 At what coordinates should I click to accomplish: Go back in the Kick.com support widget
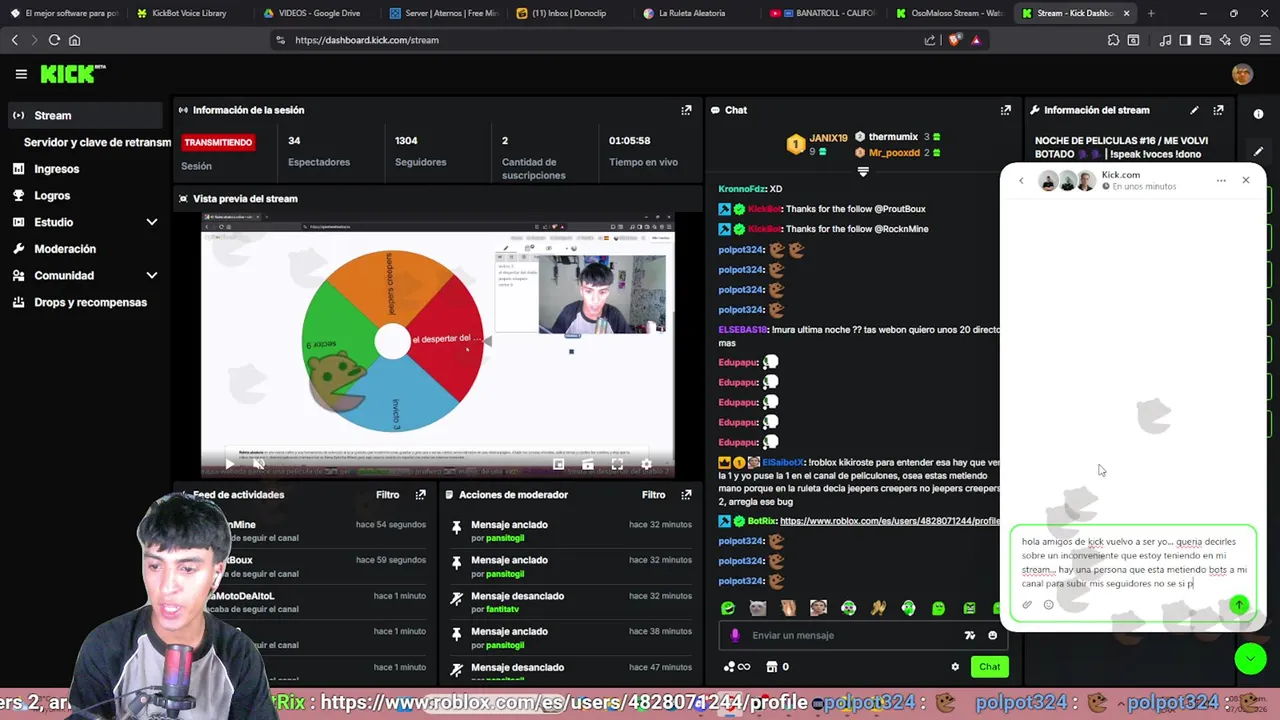[x=1021, y=181]
